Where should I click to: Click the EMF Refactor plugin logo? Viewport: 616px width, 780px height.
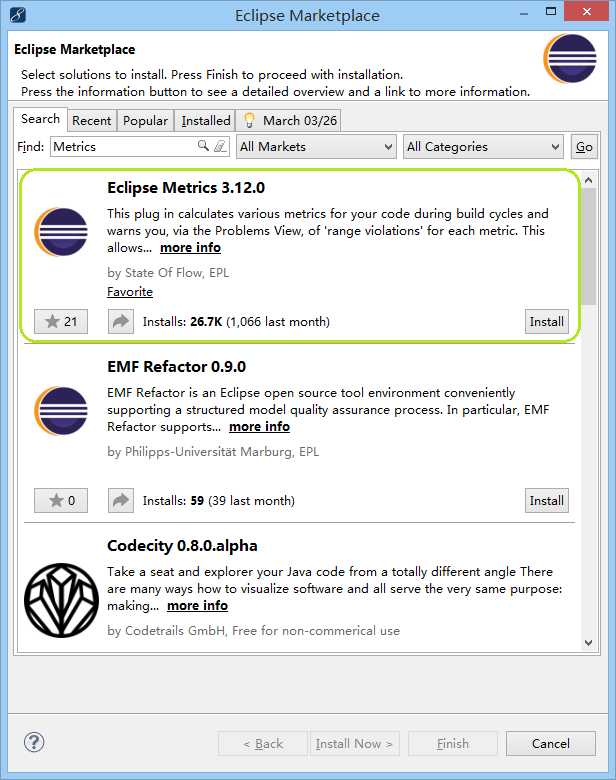tap(61, 411)
